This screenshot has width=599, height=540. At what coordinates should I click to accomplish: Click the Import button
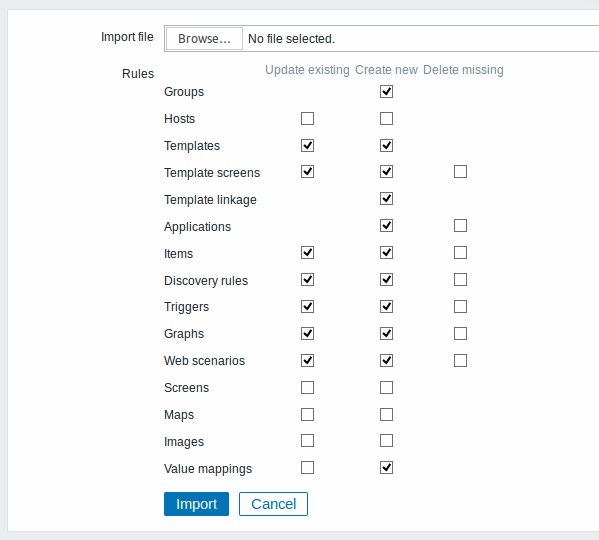click(196, 504)
